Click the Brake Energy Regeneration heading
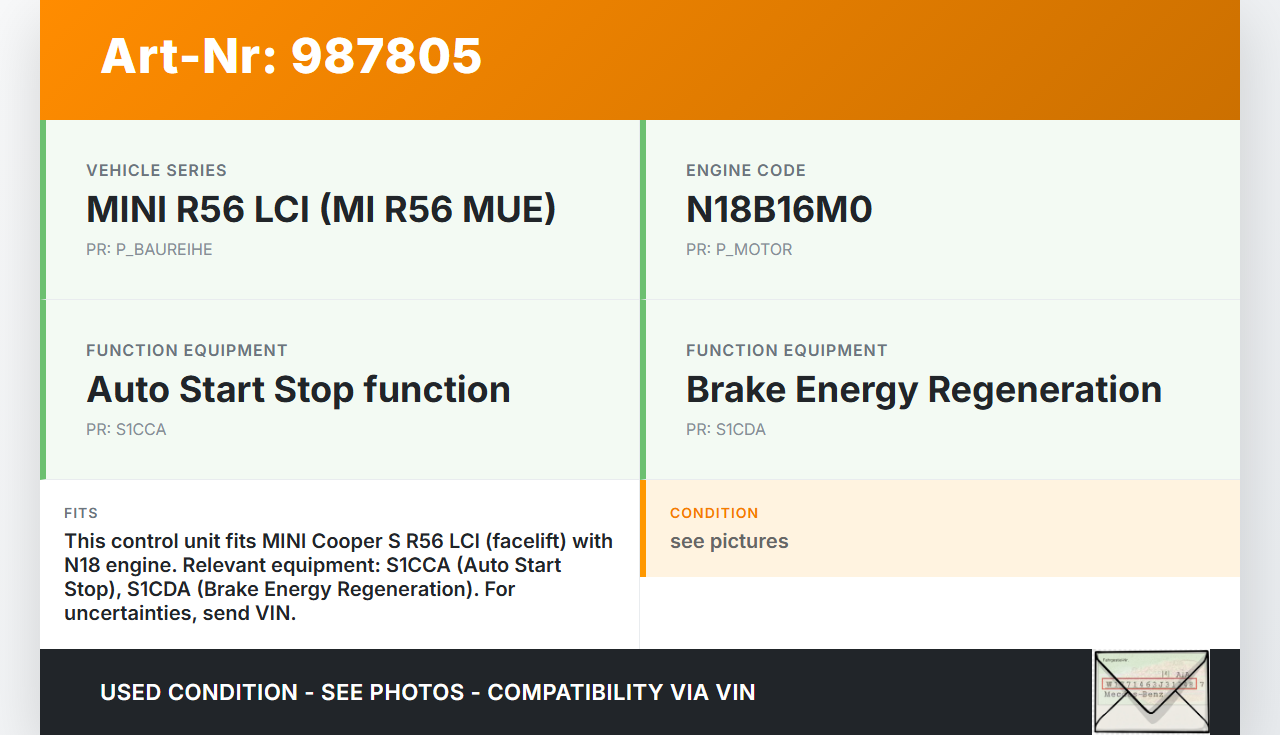Viewport: 1280px width, 736px height. (x=923, y=389)
